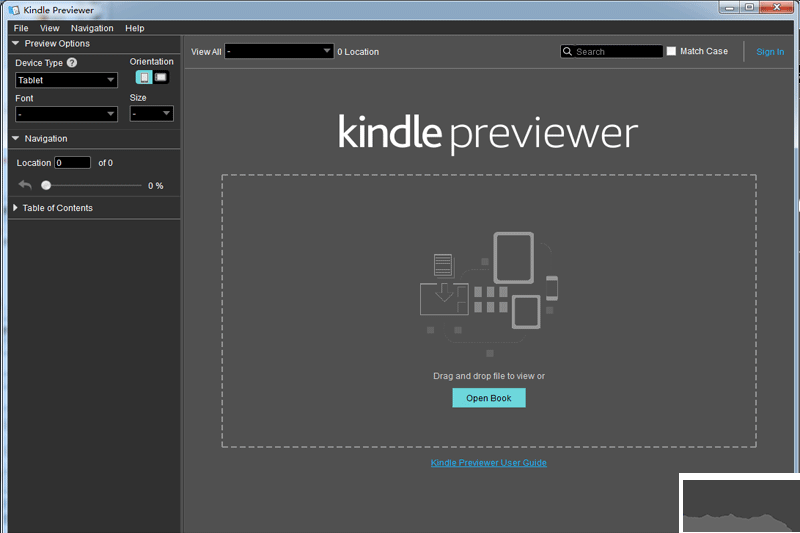Expand the Table of Contents section
Screen dimensions: 800x533
15,208
